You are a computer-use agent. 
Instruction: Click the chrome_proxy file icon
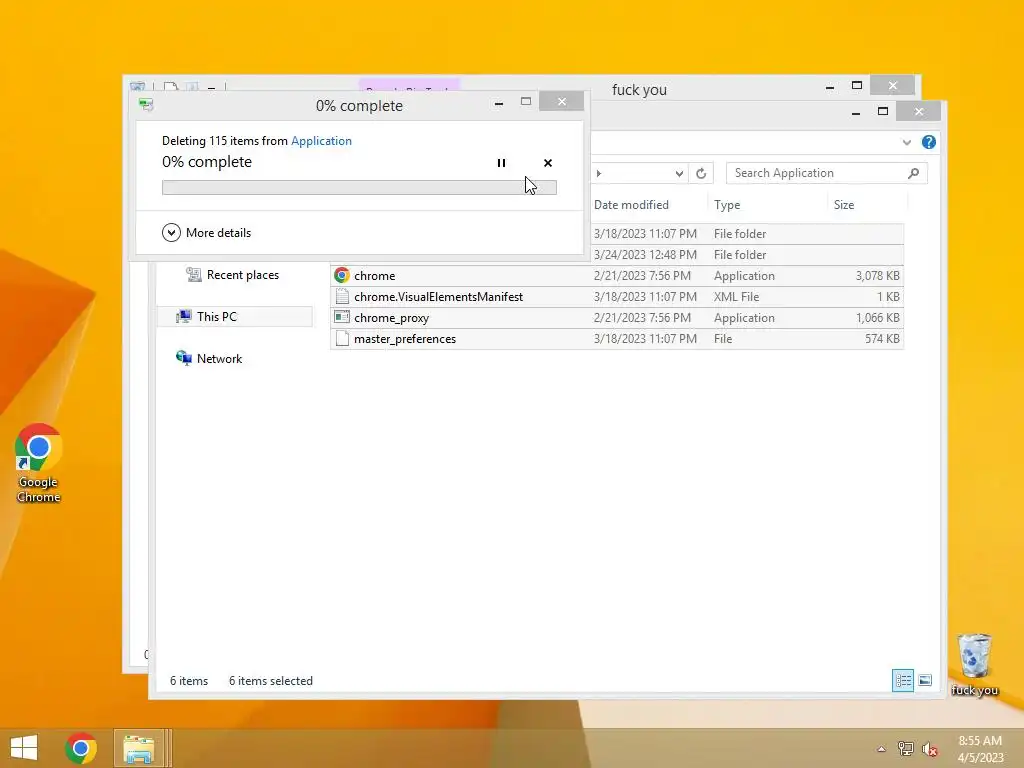click(x=342, y=317)
